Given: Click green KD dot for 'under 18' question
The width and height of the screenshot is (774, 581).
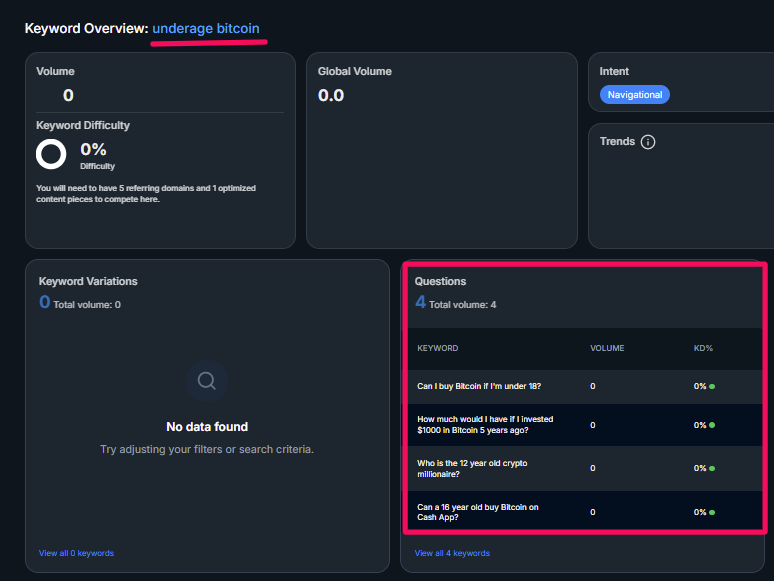Looking at the screenshot, I should [712, 386].
